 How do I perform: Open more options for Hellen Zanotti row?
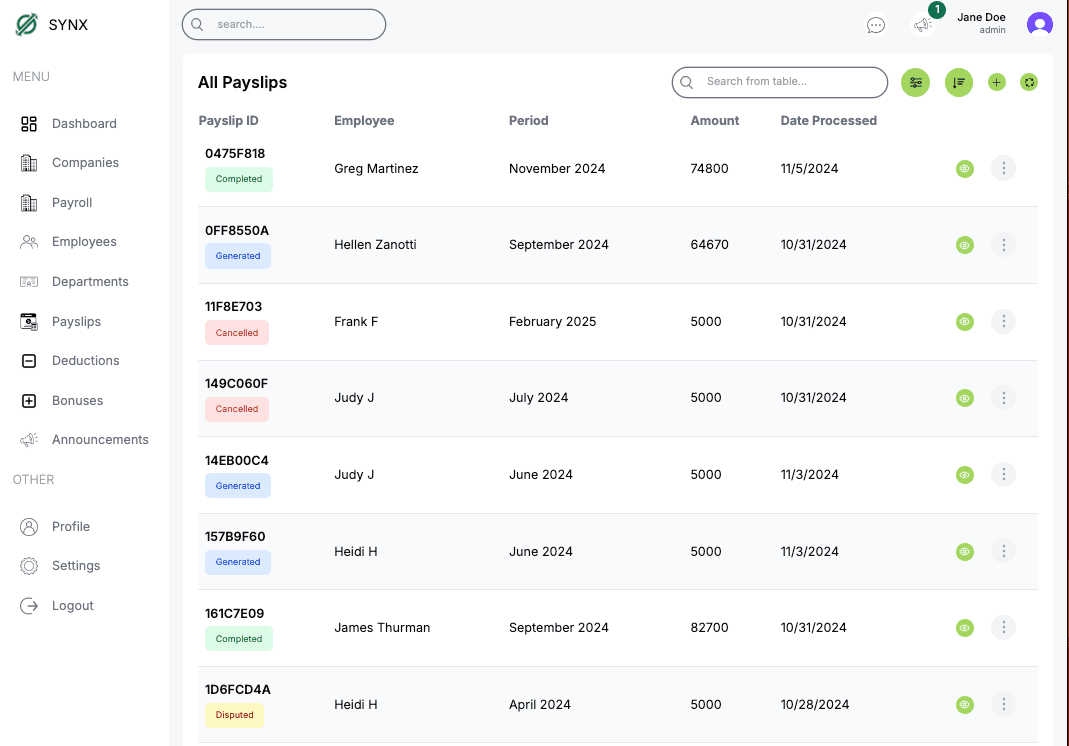pyautogui.click(x=1003, y=245)
